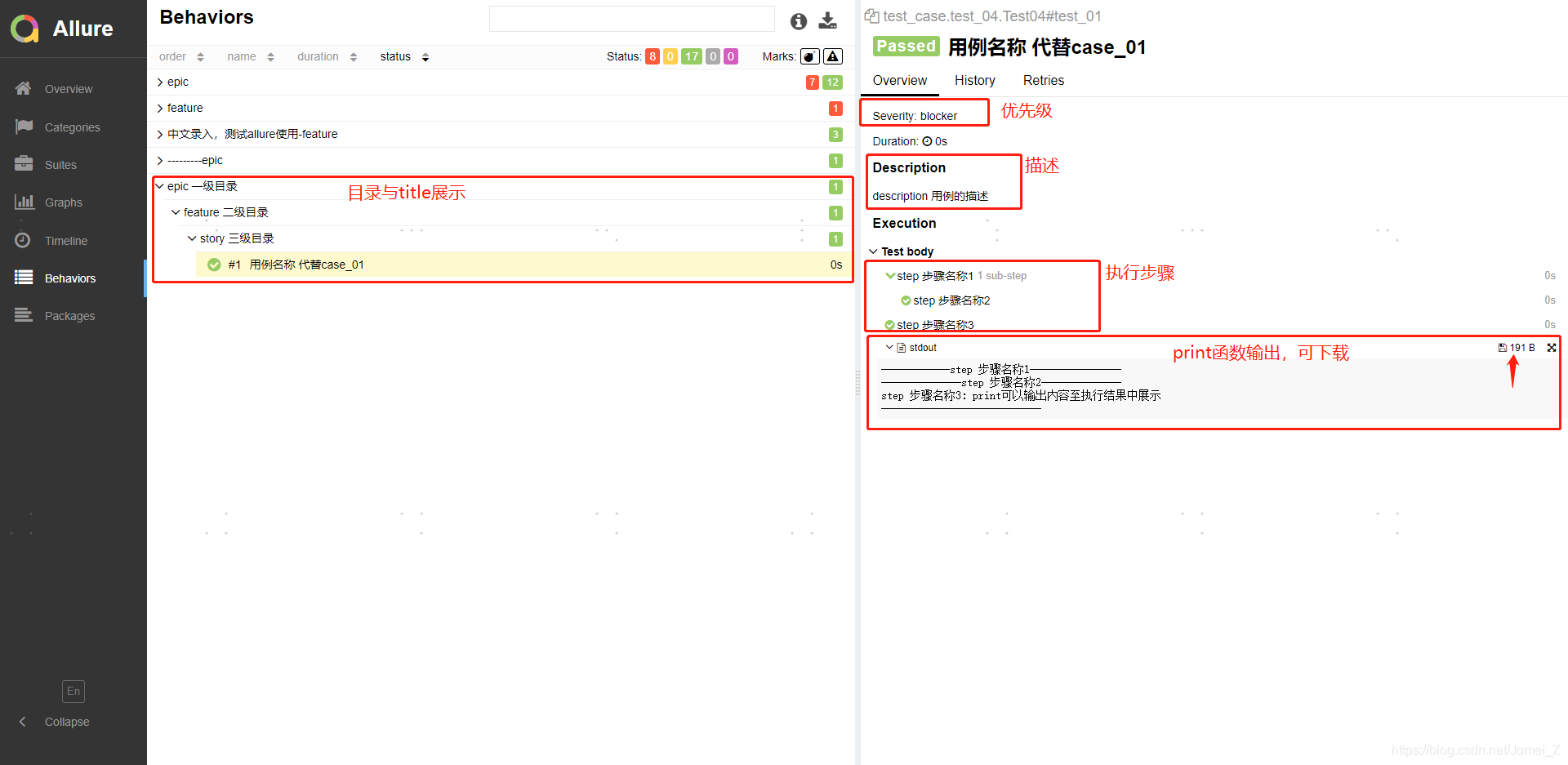
Task: Click green passed check icon on case #1
Action: 214,265
